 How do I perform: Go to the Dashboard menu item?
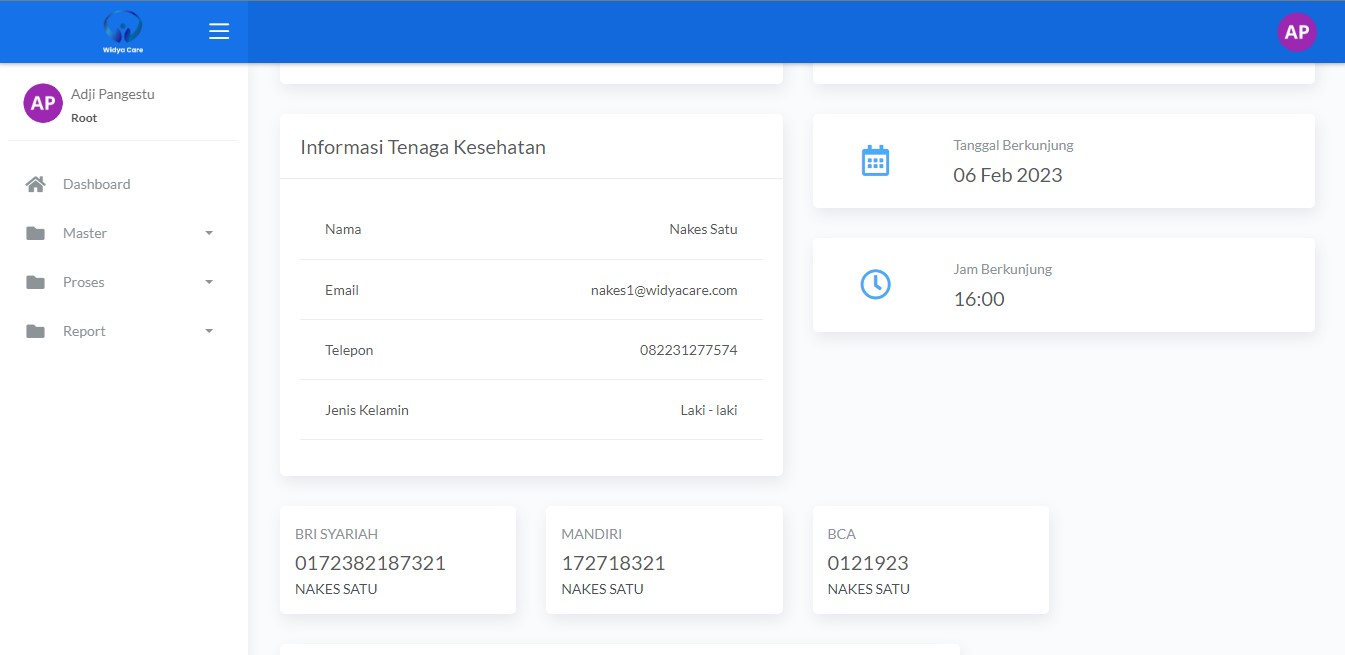click(x=97, y=184)
